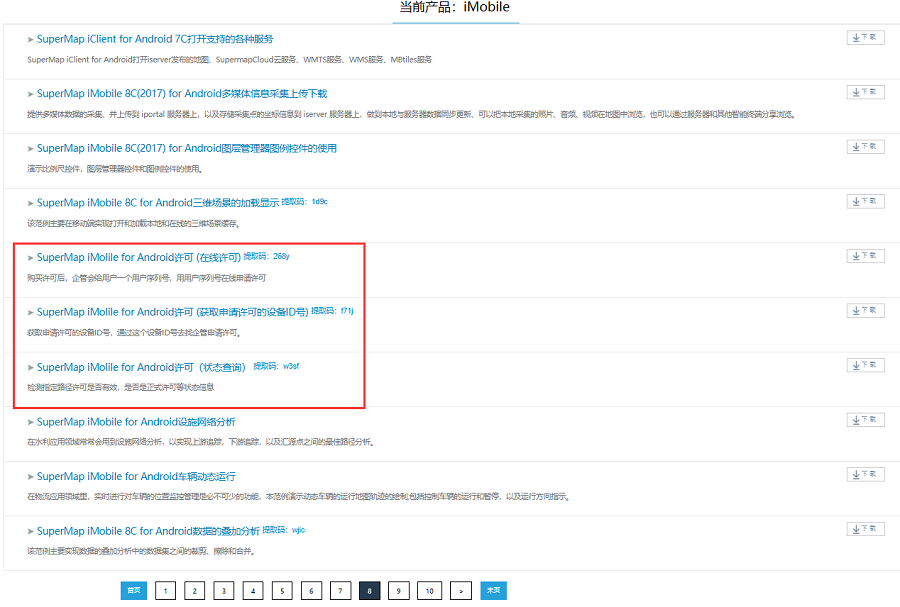Click extraction code w3sf text
Viewport: 900px width, 607px height.
point(276,365)
